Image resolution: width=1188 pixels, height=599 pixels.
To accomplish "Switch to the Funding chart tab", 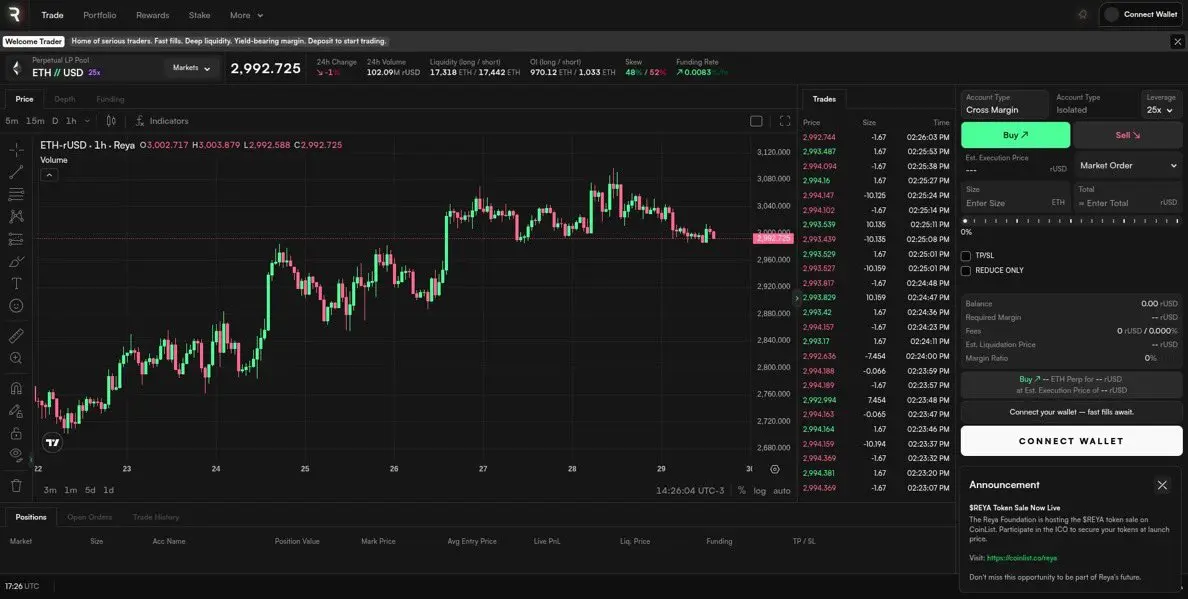I will [x=111, y=99].
